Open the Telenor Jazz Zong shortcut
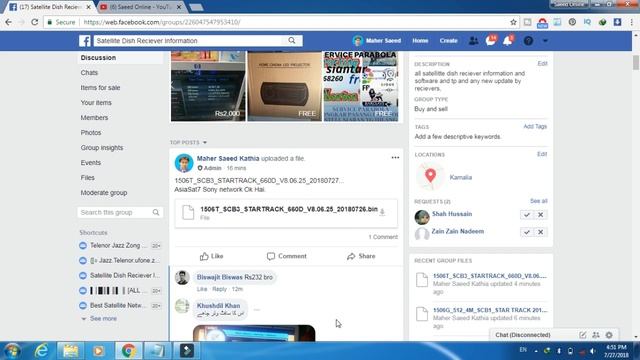This screenshot has width=640, height=360. pyautogui.click(x=118, y=245)
